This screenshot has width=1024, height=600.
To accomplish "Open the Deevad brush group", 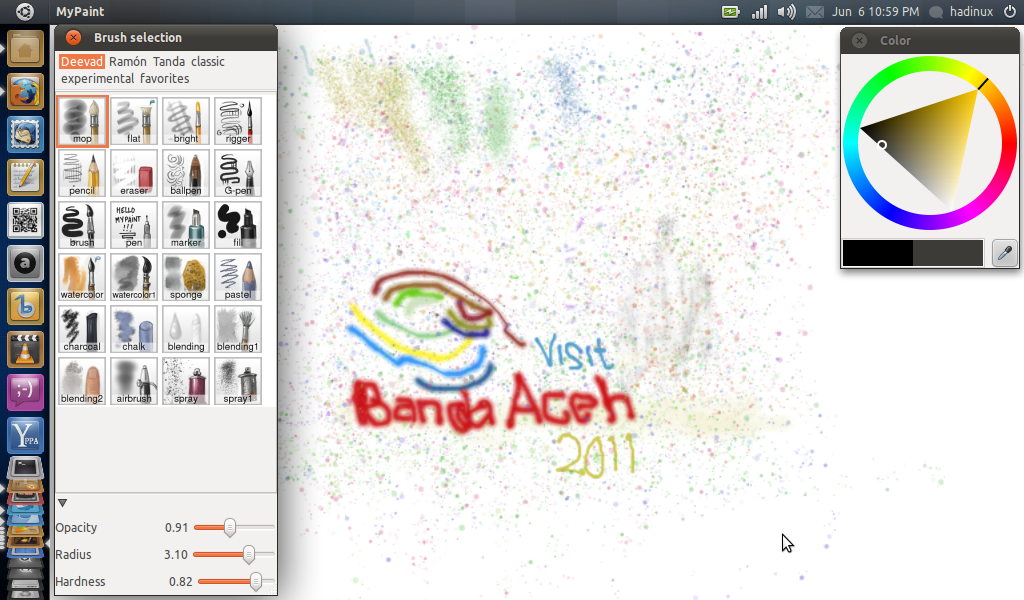I will [x=82, y=61].
